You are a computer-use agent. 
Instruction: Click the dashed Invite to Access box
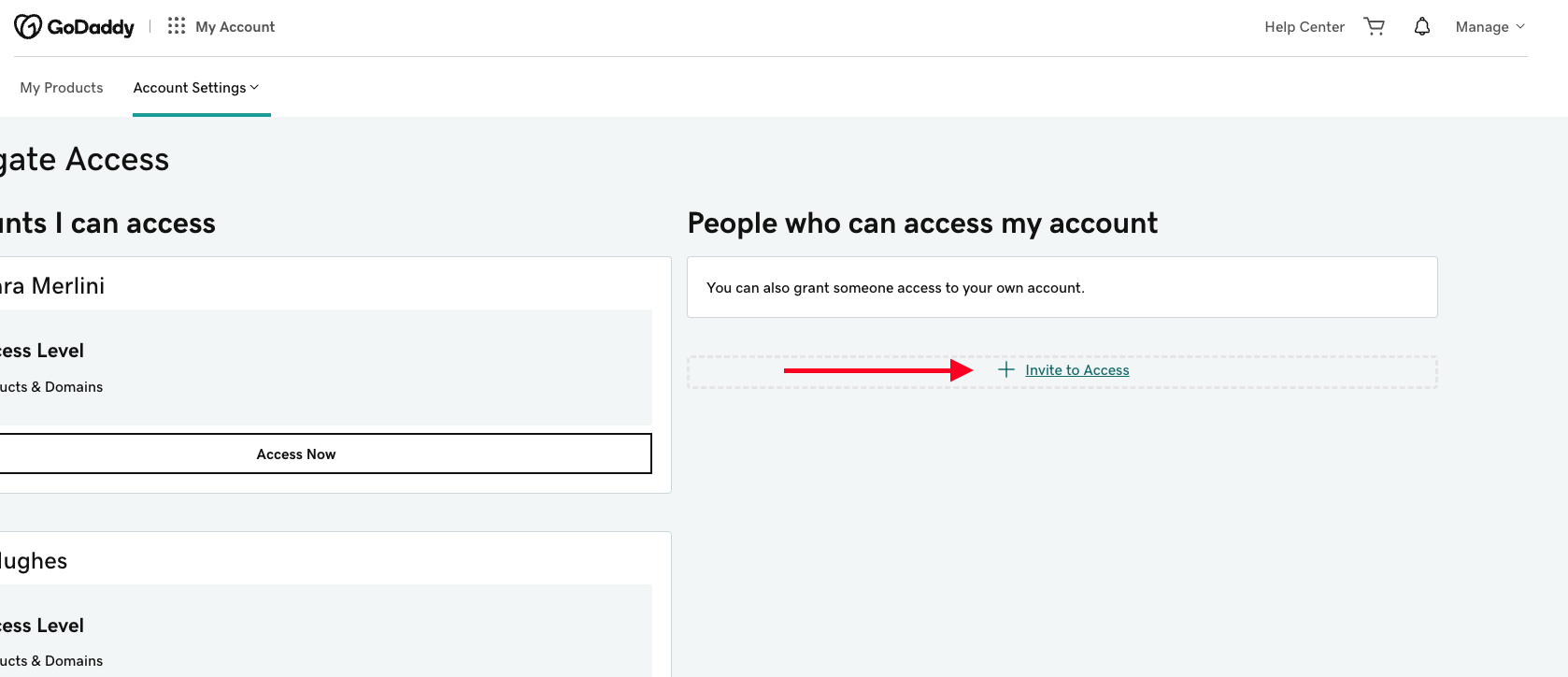coord(1062,372)
